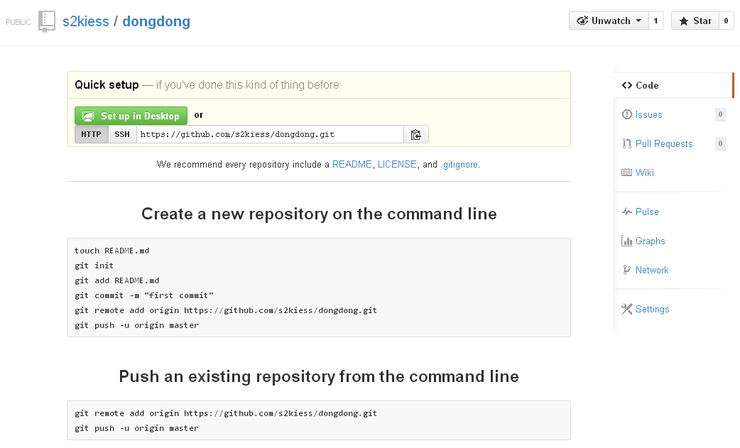Click 'Push an existing repository' heading

pos(319,376)
